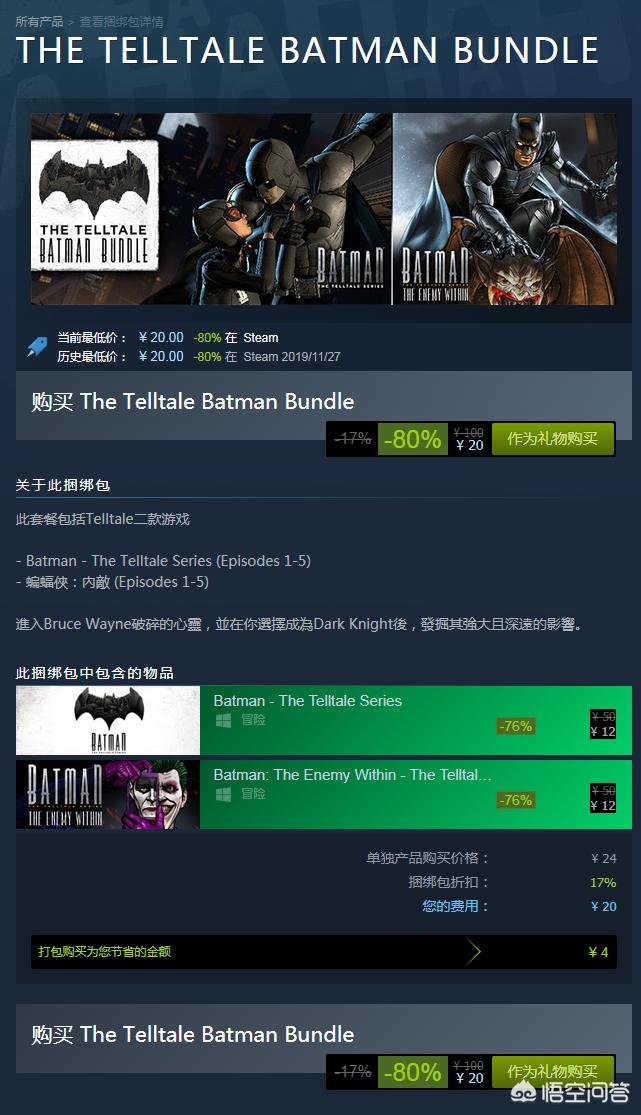The image size is (641, 1115).
Task: Open Batman: The Enemy Within thumbnail
Action: pos(108,794)
